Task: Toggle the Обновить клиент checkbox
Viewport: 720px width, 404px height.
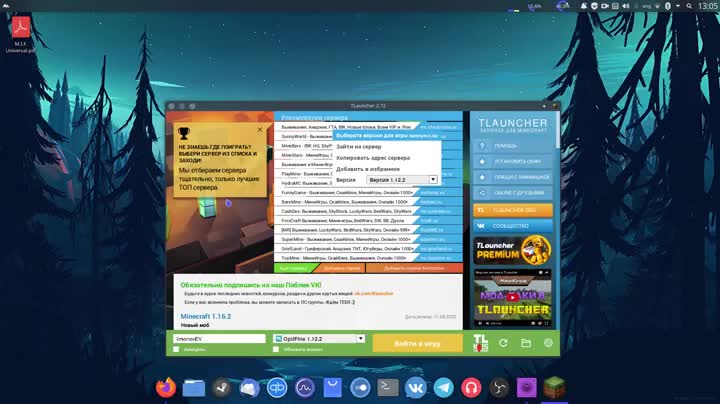Action: [276, 350]
